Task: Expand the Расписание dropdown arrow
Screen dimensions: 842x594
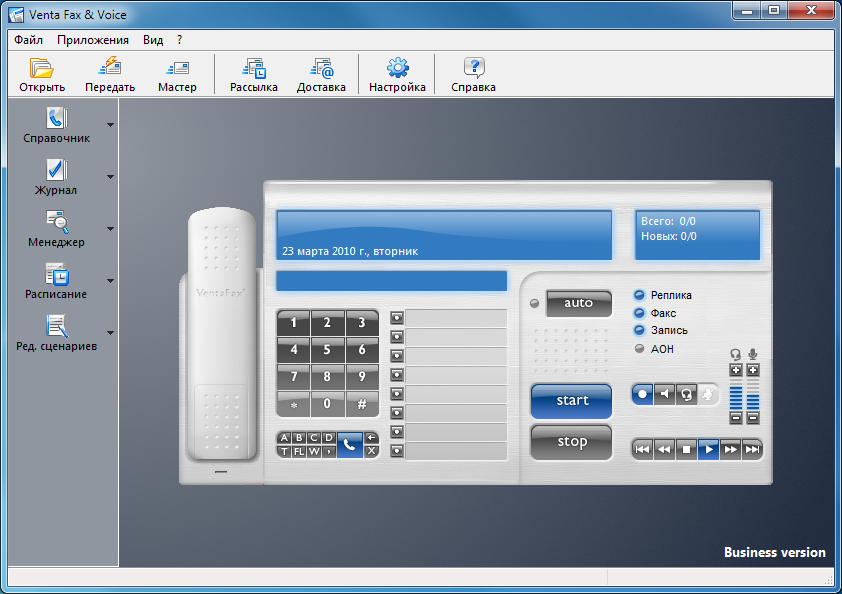Action: pyautogui.click(x=110, y=281)
